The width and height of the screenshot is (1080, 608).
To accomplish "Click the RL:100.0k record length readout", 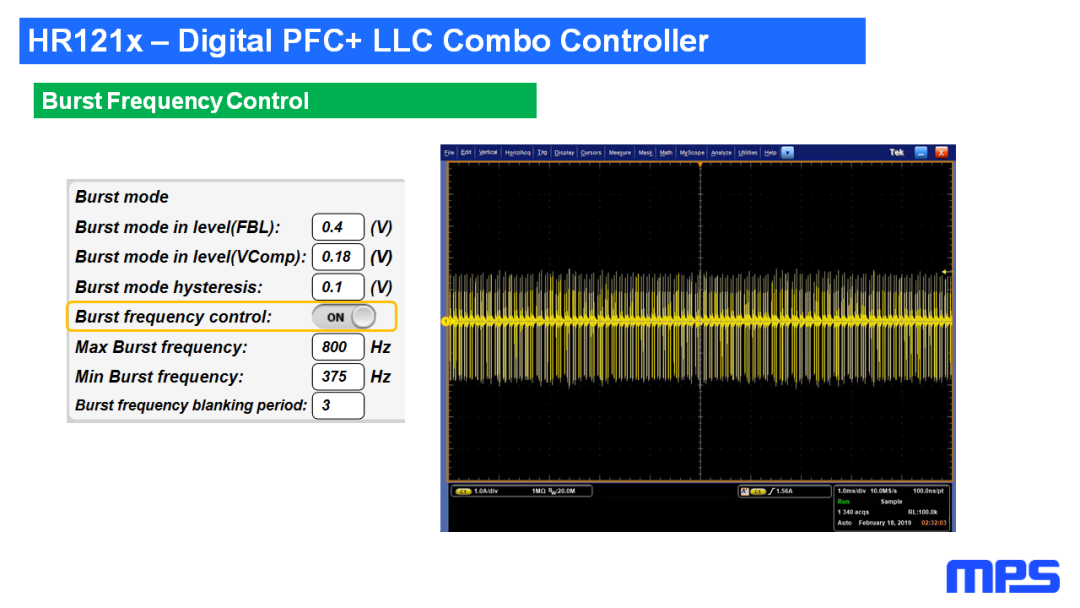I will click(x=923, y=512).
